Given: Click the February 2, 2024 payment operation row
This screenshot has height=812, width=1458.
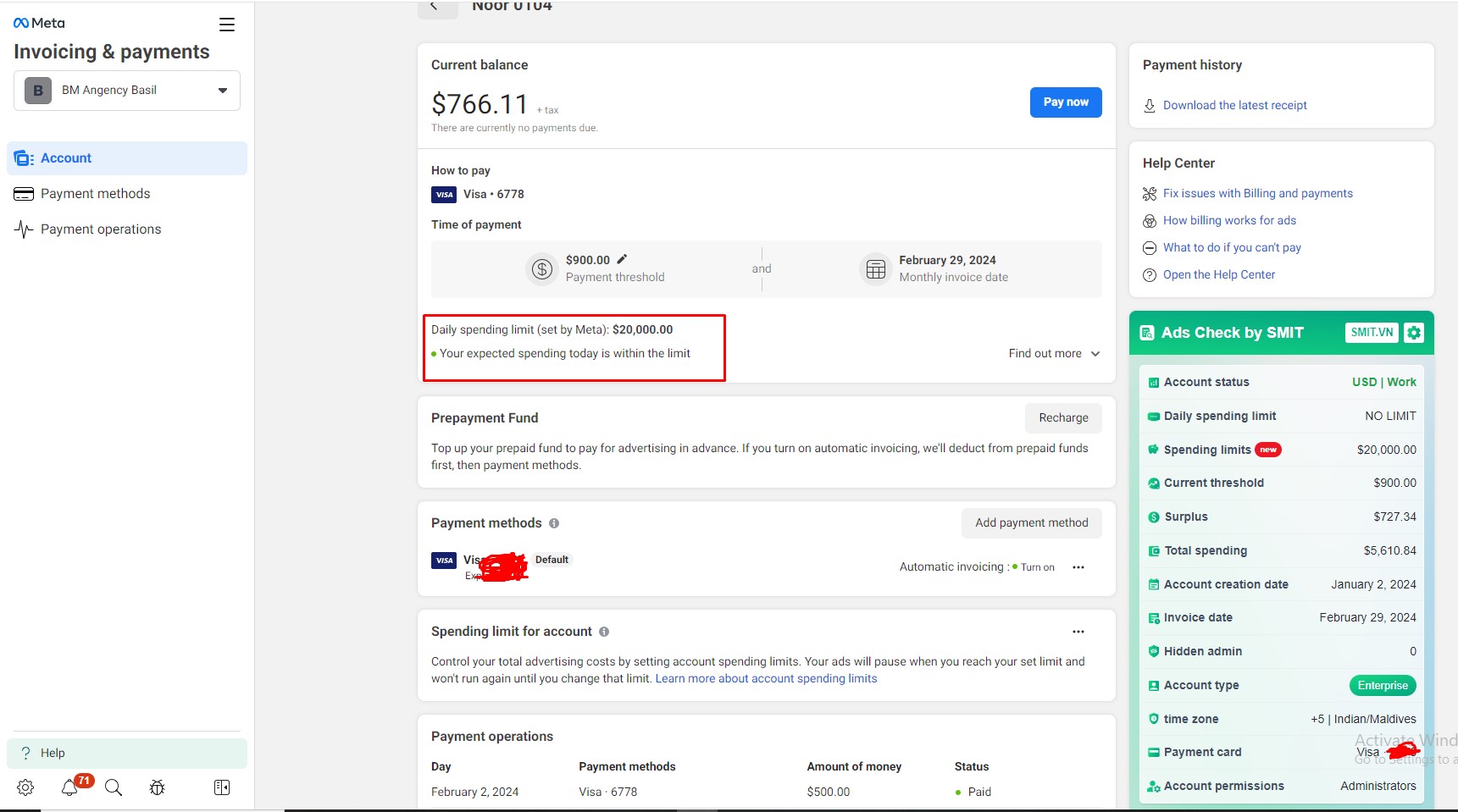Looking at the screenshot, I should point(767,793).
